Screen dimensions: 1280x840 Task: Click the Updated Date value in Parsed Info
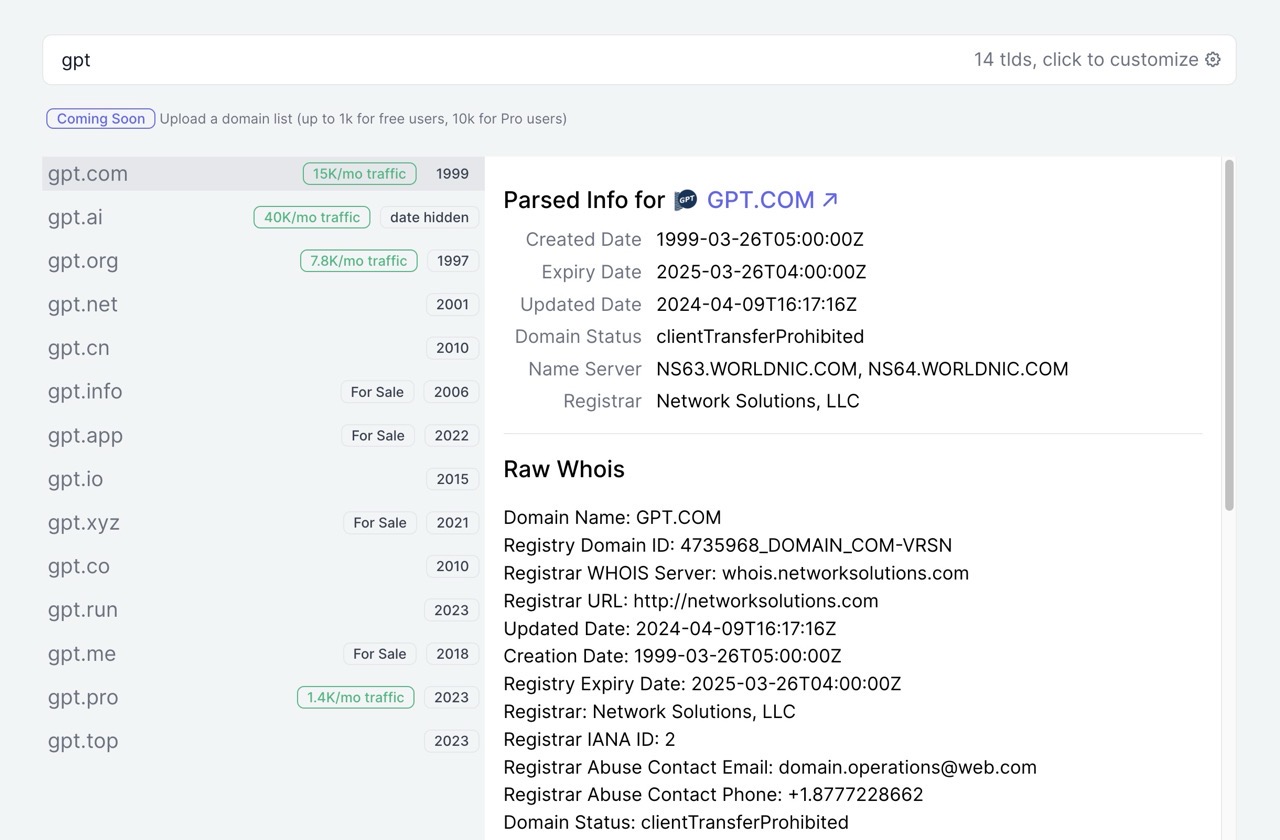coord(757,304)
